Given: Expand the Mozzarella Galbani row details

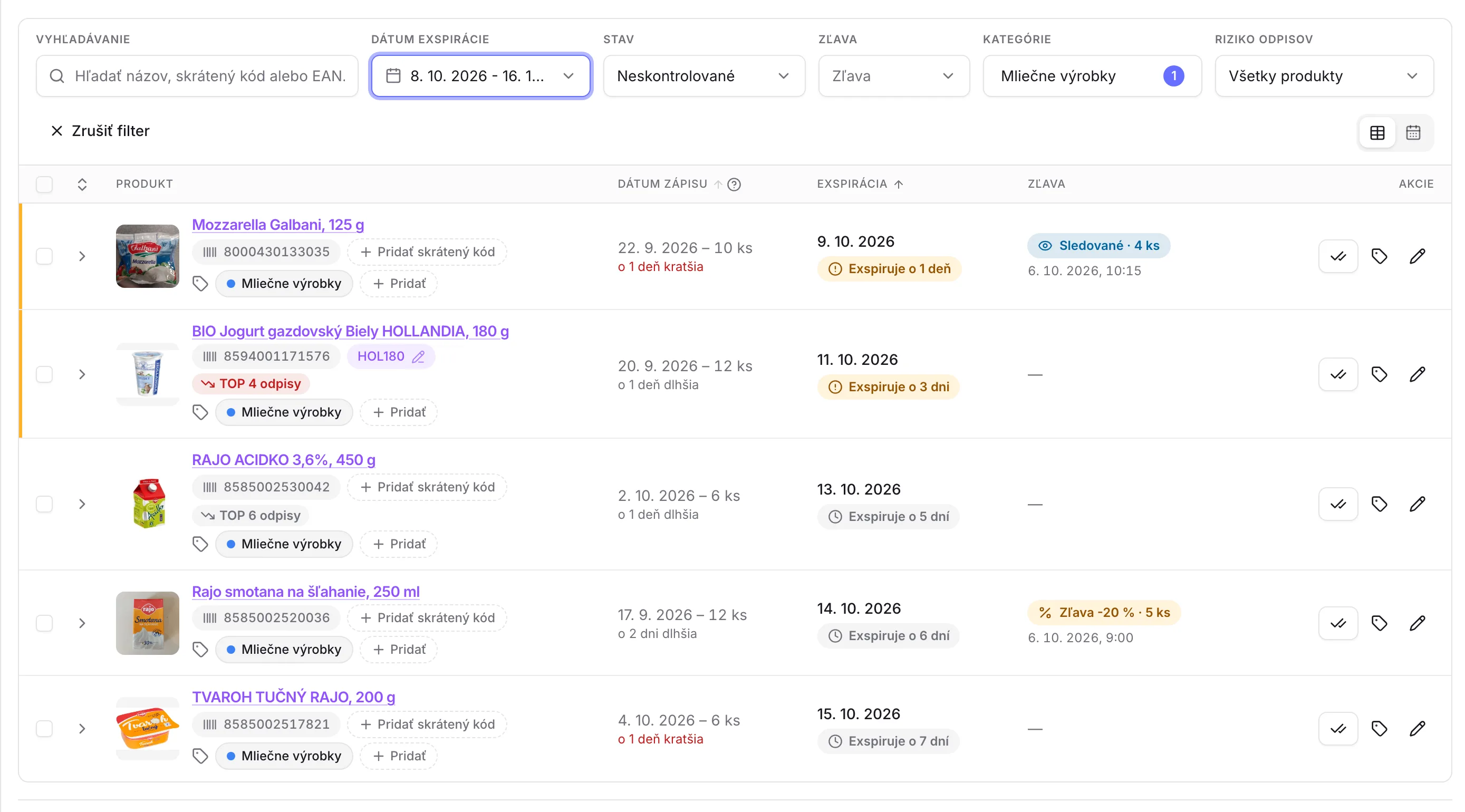Looking at the screenshot, I should pyautogui.click(x=82, y=256).
